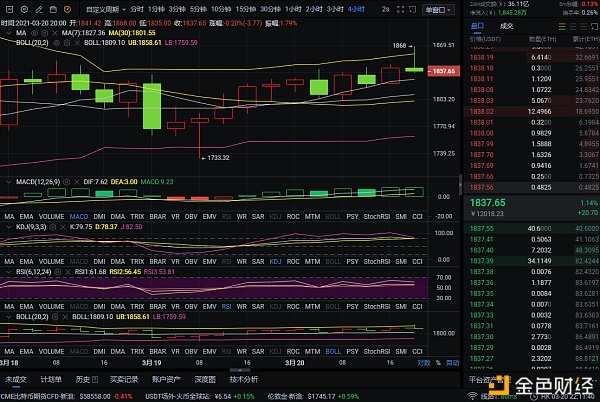Viewport: 600px width, 402px height.
Task: Collapse the MA indicator row chevron
Action: pos(8,33)
